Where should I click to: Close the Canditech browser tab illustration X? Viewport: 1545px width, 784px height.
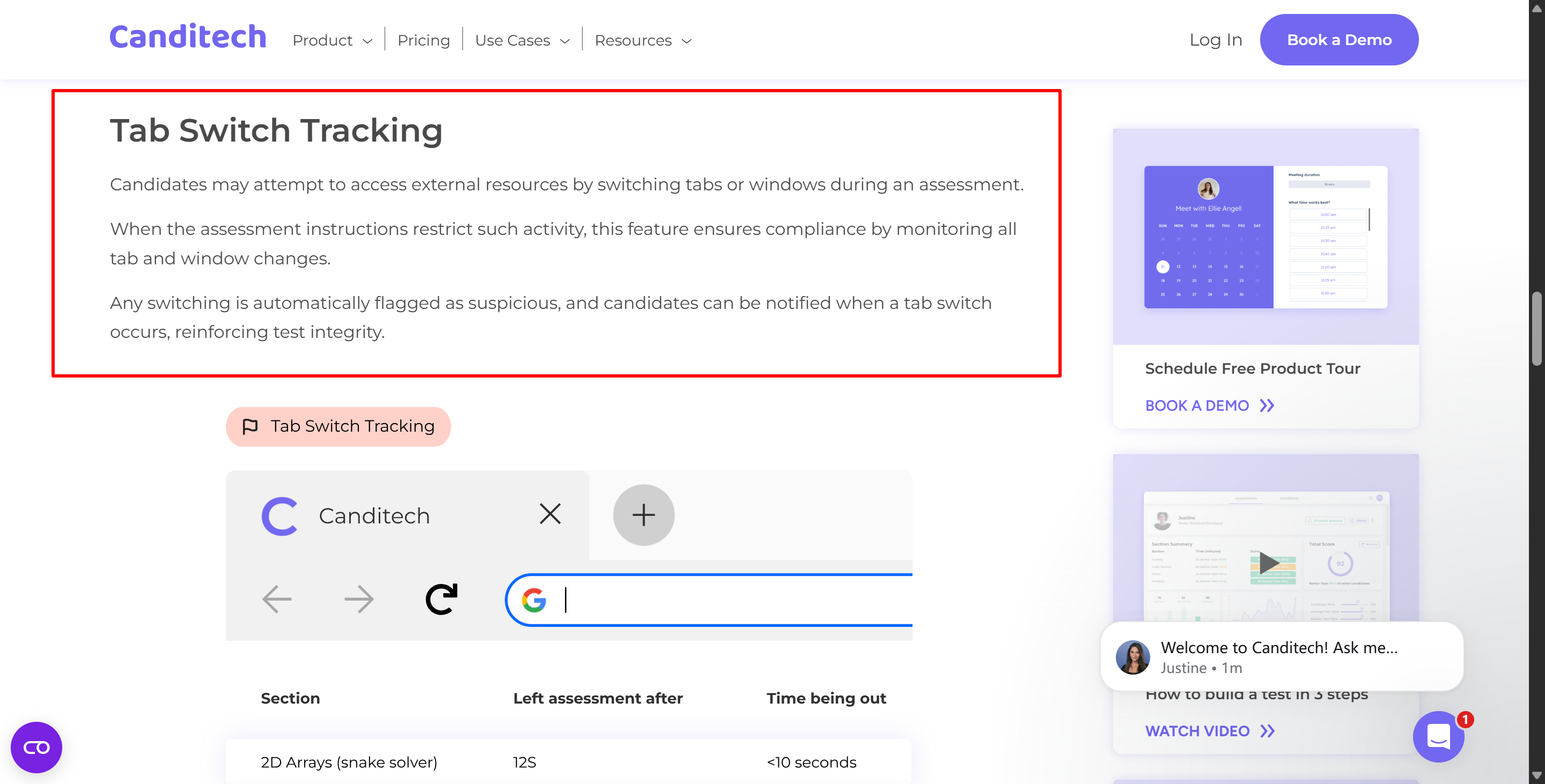(x=550, y=514)
